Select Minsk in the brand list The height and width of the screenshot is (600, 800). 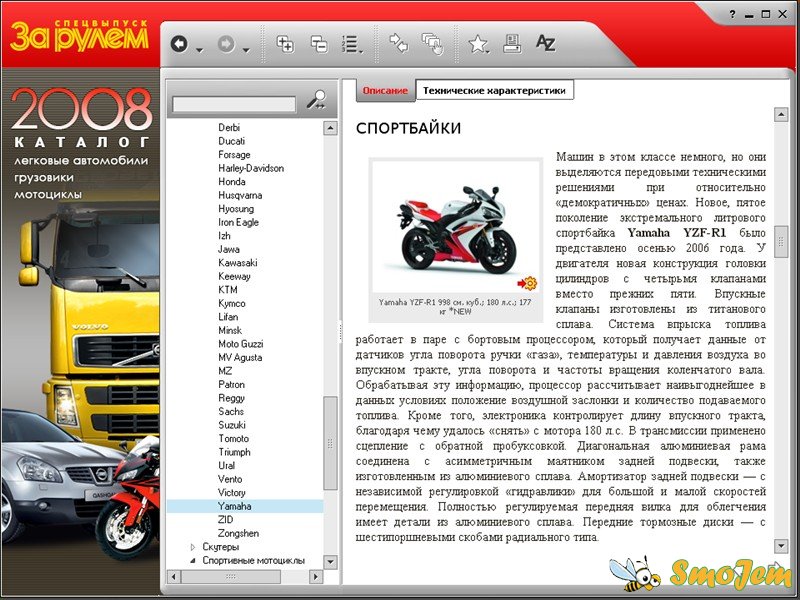click(230, 330)
